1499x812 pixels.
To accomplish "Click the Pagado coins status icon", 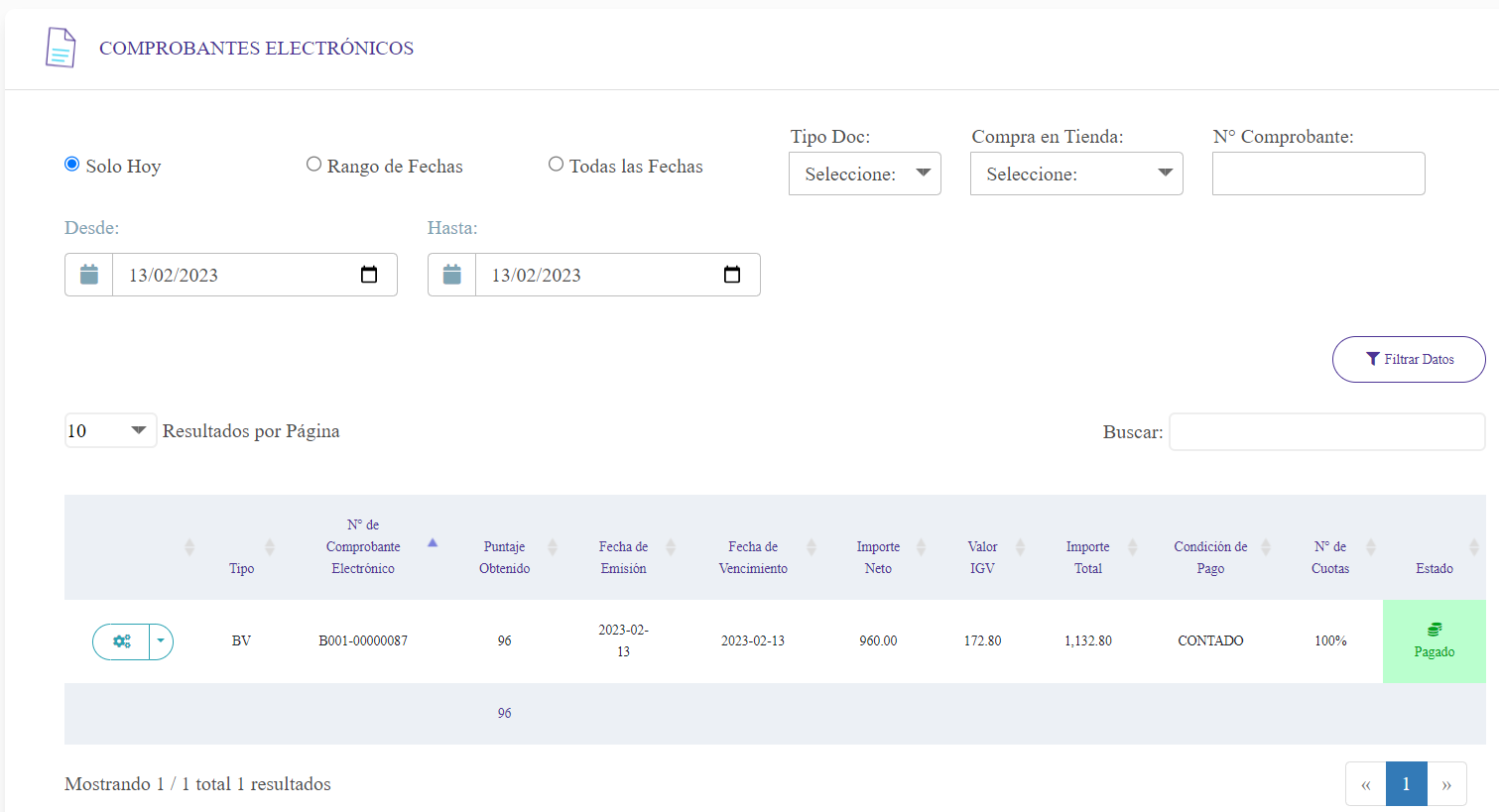I will tap(1434, 630).
